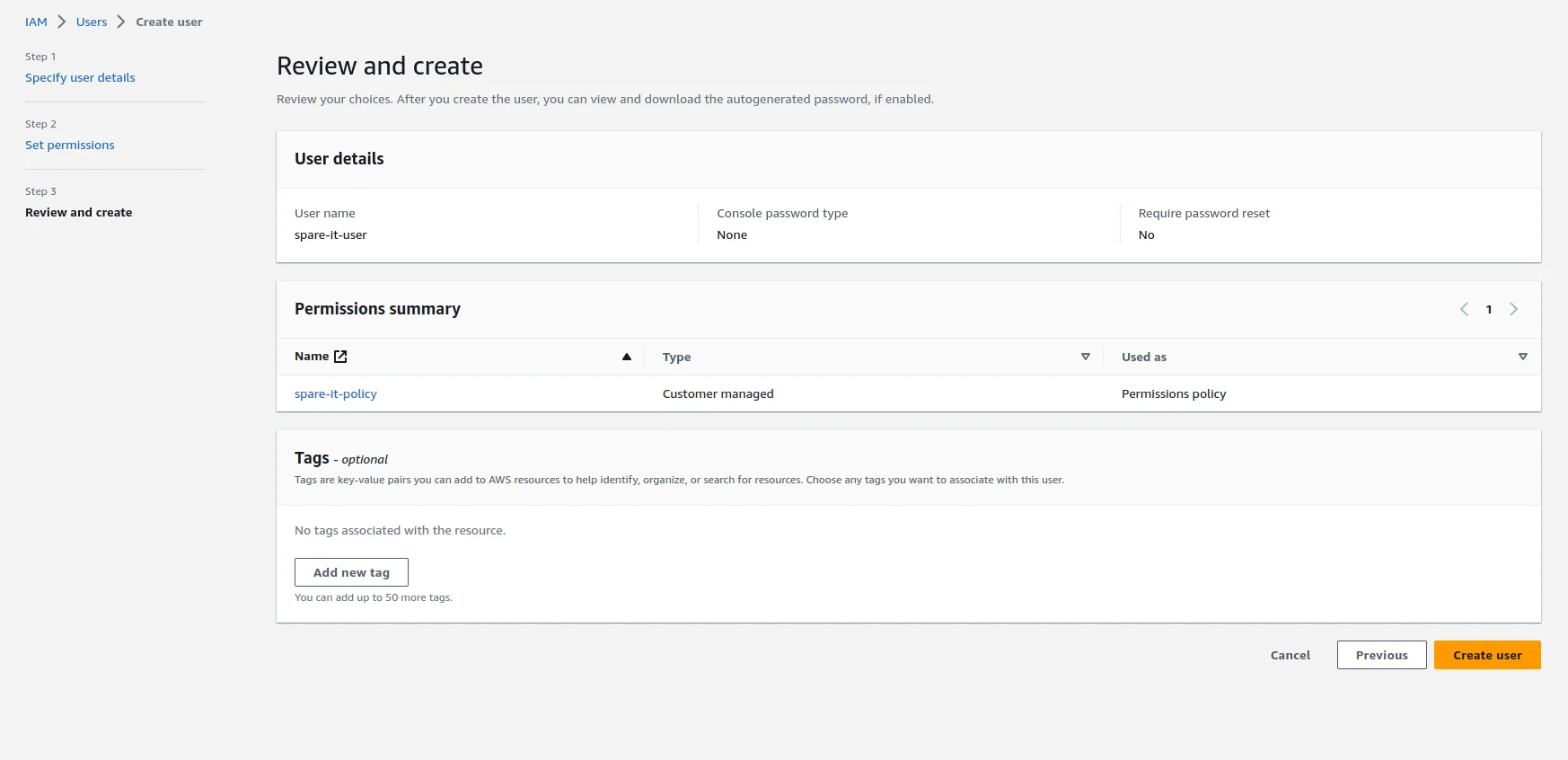
Task: Select the Review and create step
Action: (79, 212)
